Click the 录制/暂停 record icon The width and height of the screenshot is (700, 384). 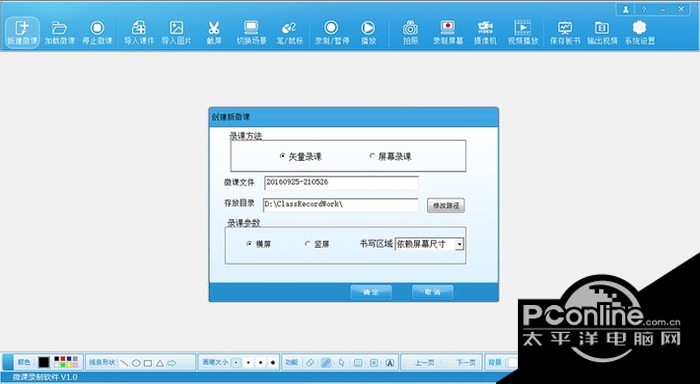tap(331, 33)
